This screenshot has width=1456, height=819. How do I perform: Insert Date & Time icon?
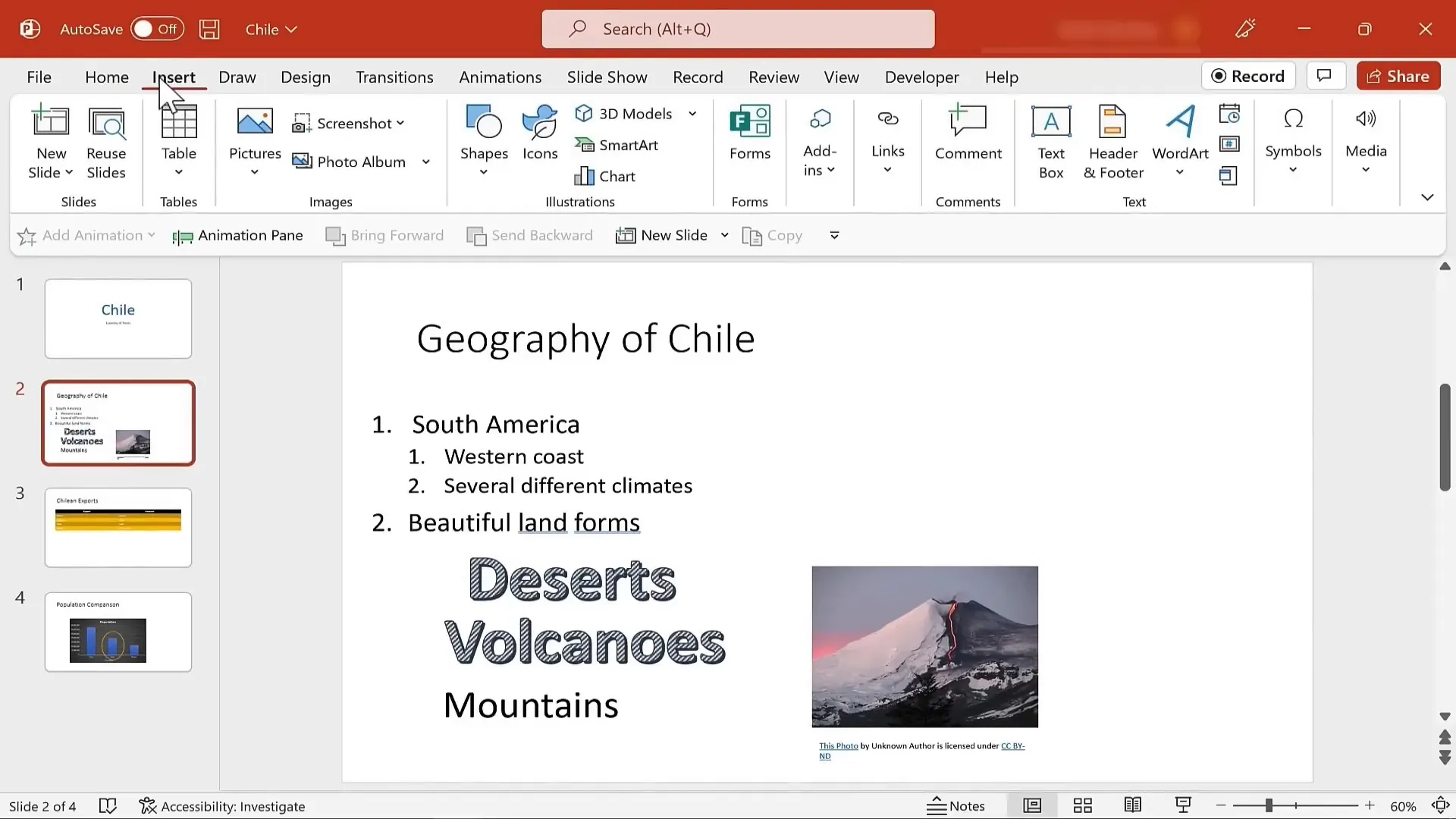pos(1229,114)
